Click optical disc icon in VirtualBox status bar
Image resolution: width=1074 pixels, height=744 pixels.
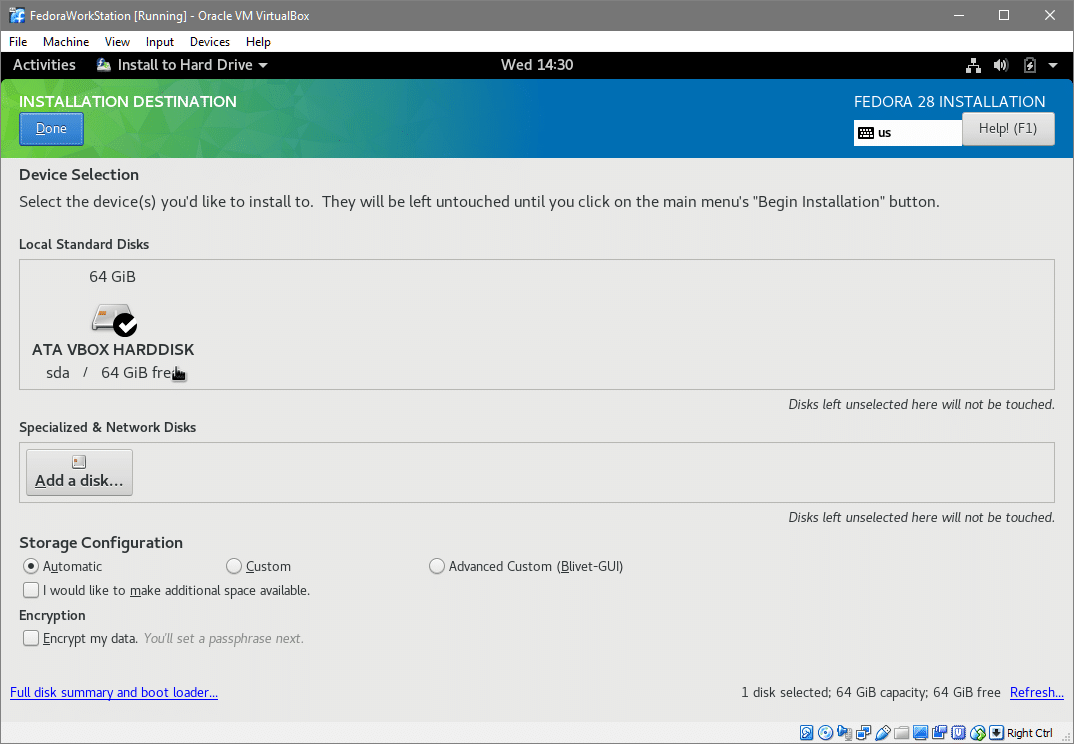pyautogui.click(x=825, y=732)
